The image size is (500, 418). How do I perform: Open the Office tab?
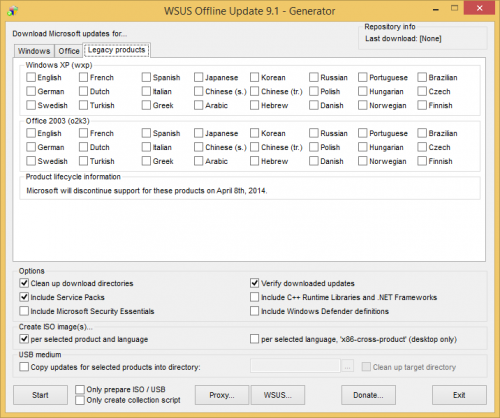69,51
